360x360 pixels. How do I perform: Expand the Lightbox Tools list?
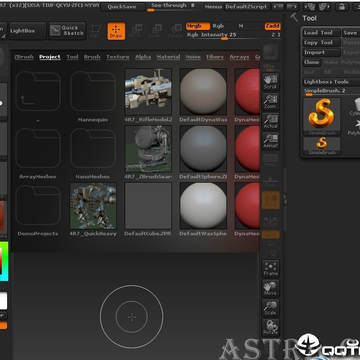(331, 82)
